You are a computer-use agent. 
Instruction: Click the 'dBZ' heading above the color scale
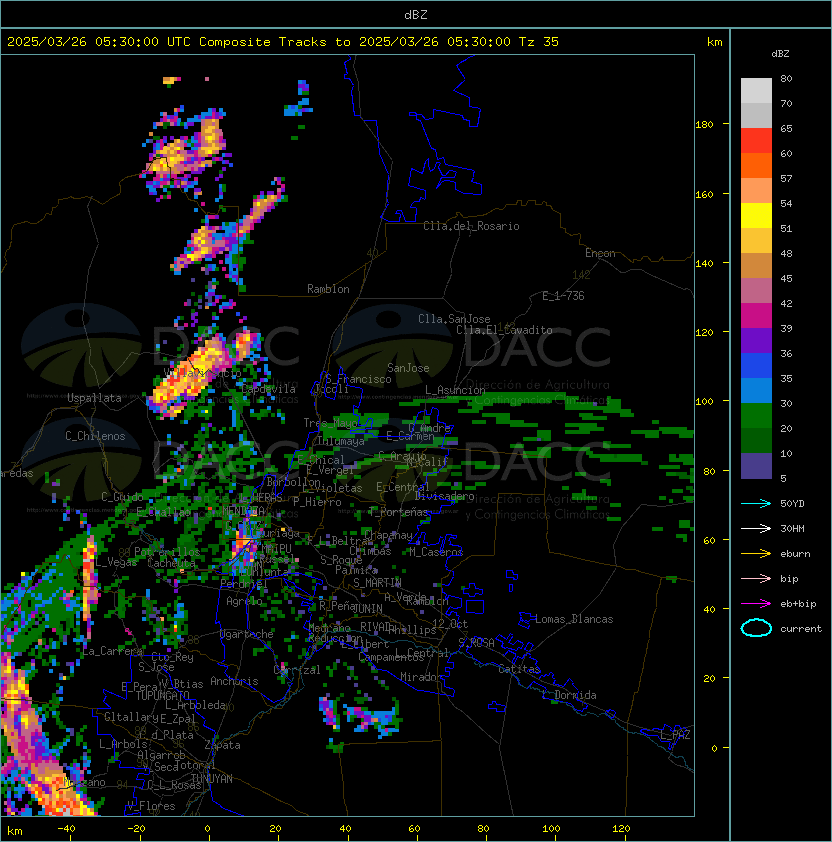click(x=780, y=53)
